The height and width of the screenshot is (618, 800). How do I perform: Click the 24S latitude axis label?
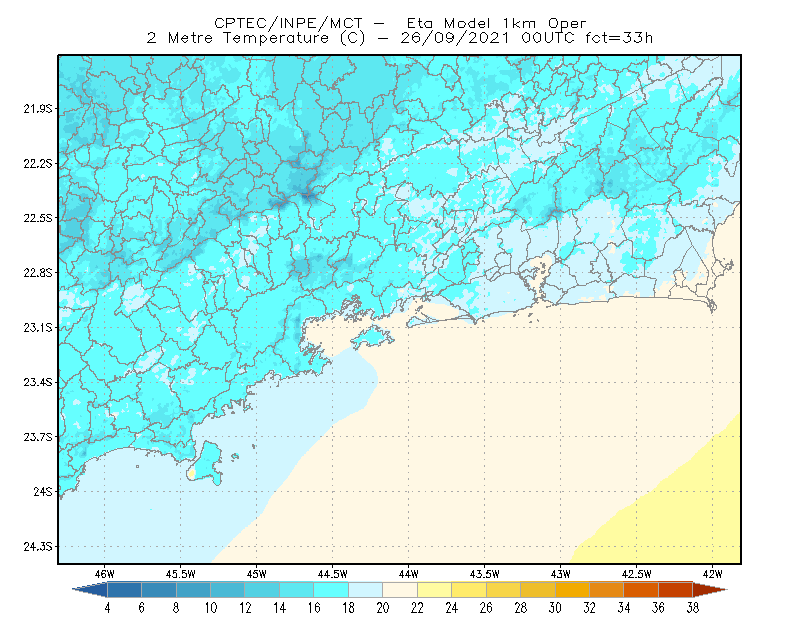click(x=43, y=491)
